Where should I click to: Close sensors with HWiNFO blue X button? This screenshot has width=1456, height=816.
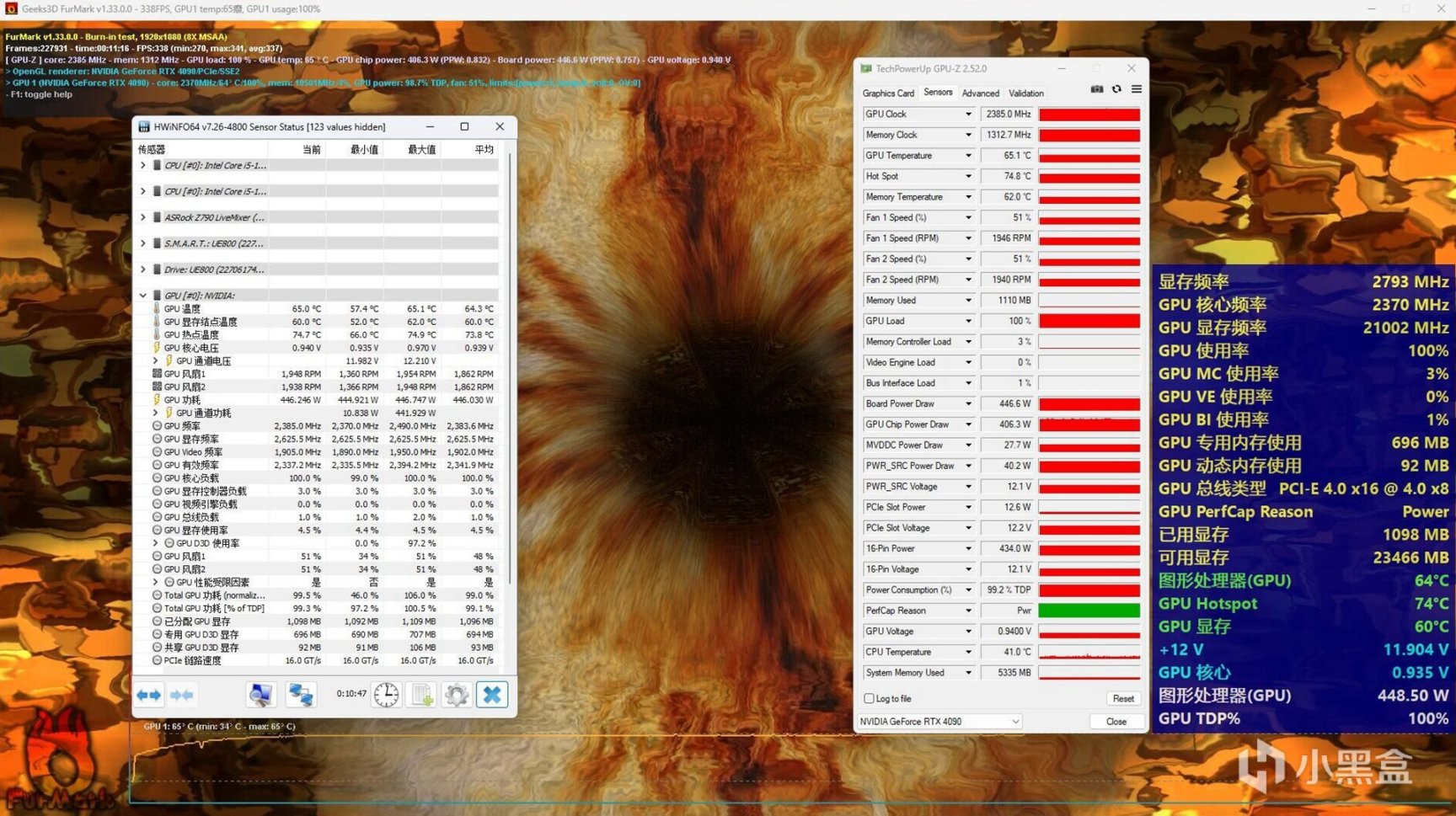point(492,695)
